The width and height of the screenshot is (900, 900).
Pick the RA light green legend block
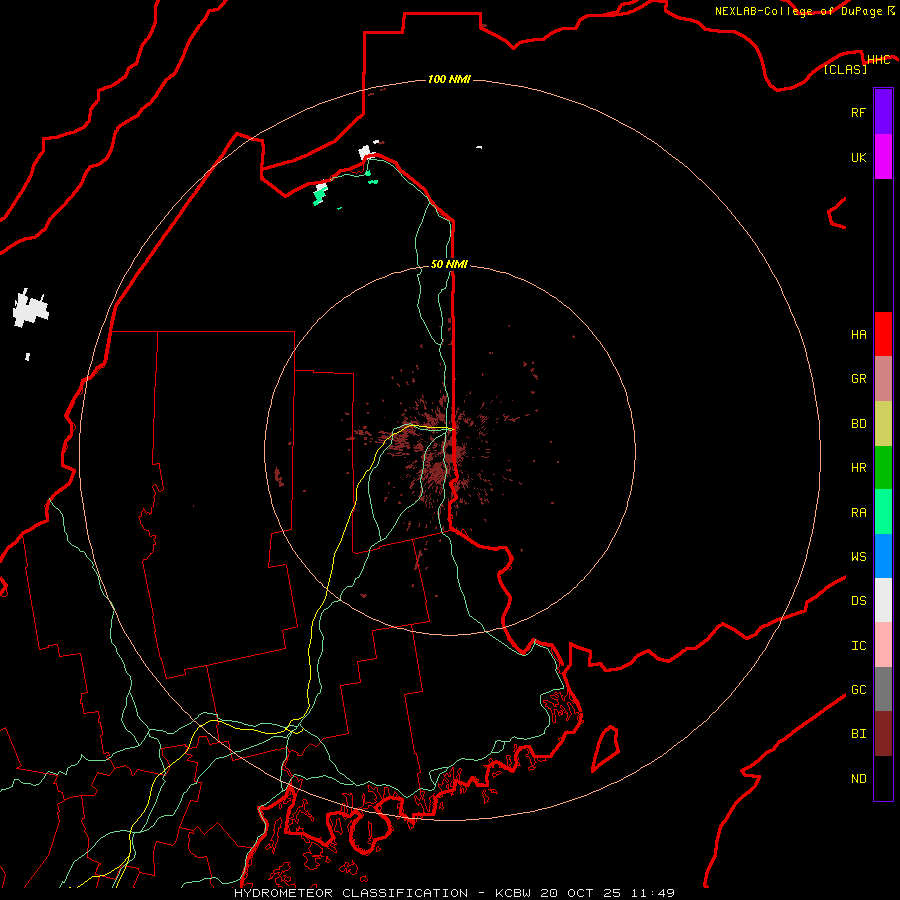pos(883,512)
